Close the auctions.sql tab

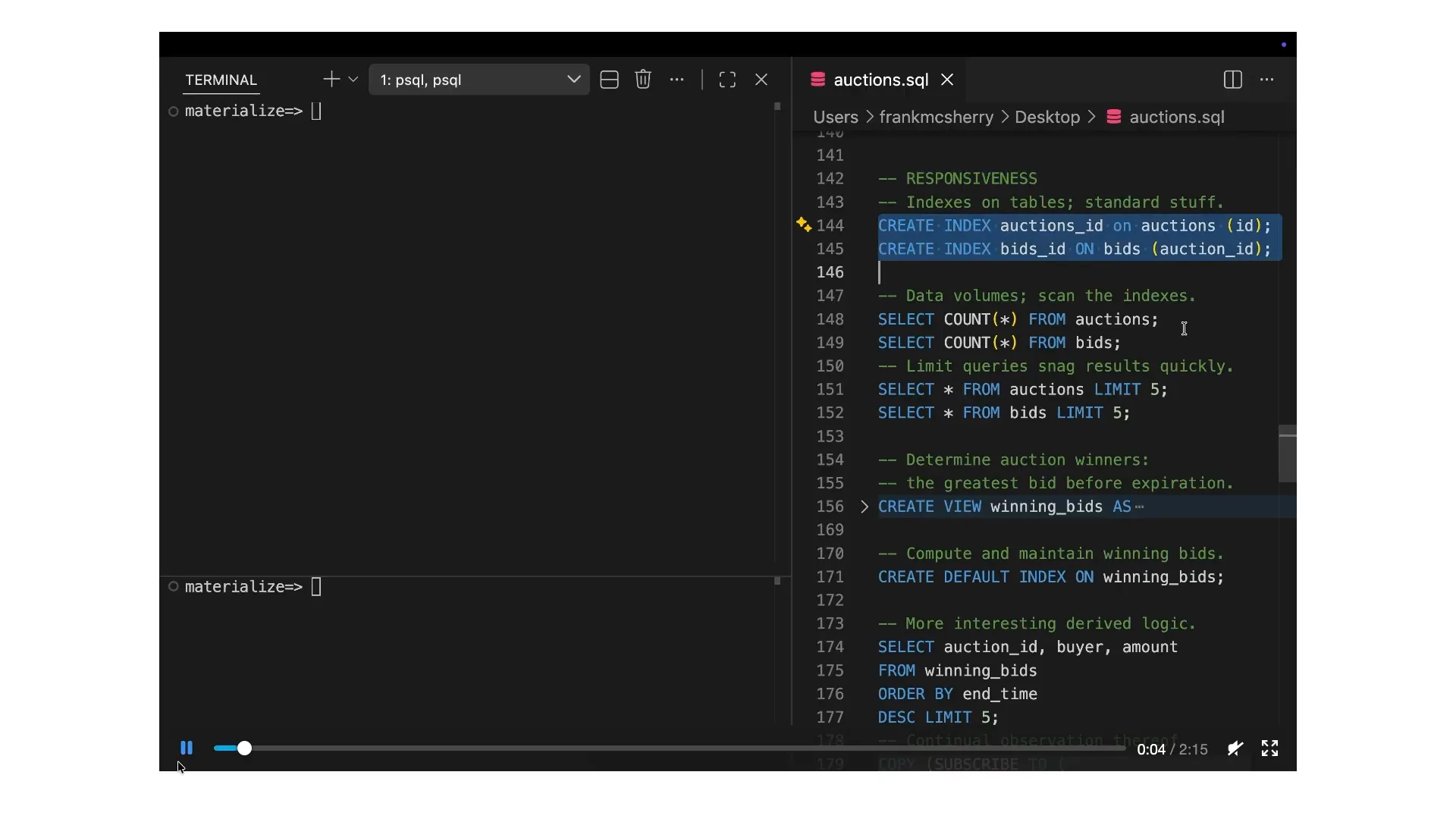[x=947, y=80]
